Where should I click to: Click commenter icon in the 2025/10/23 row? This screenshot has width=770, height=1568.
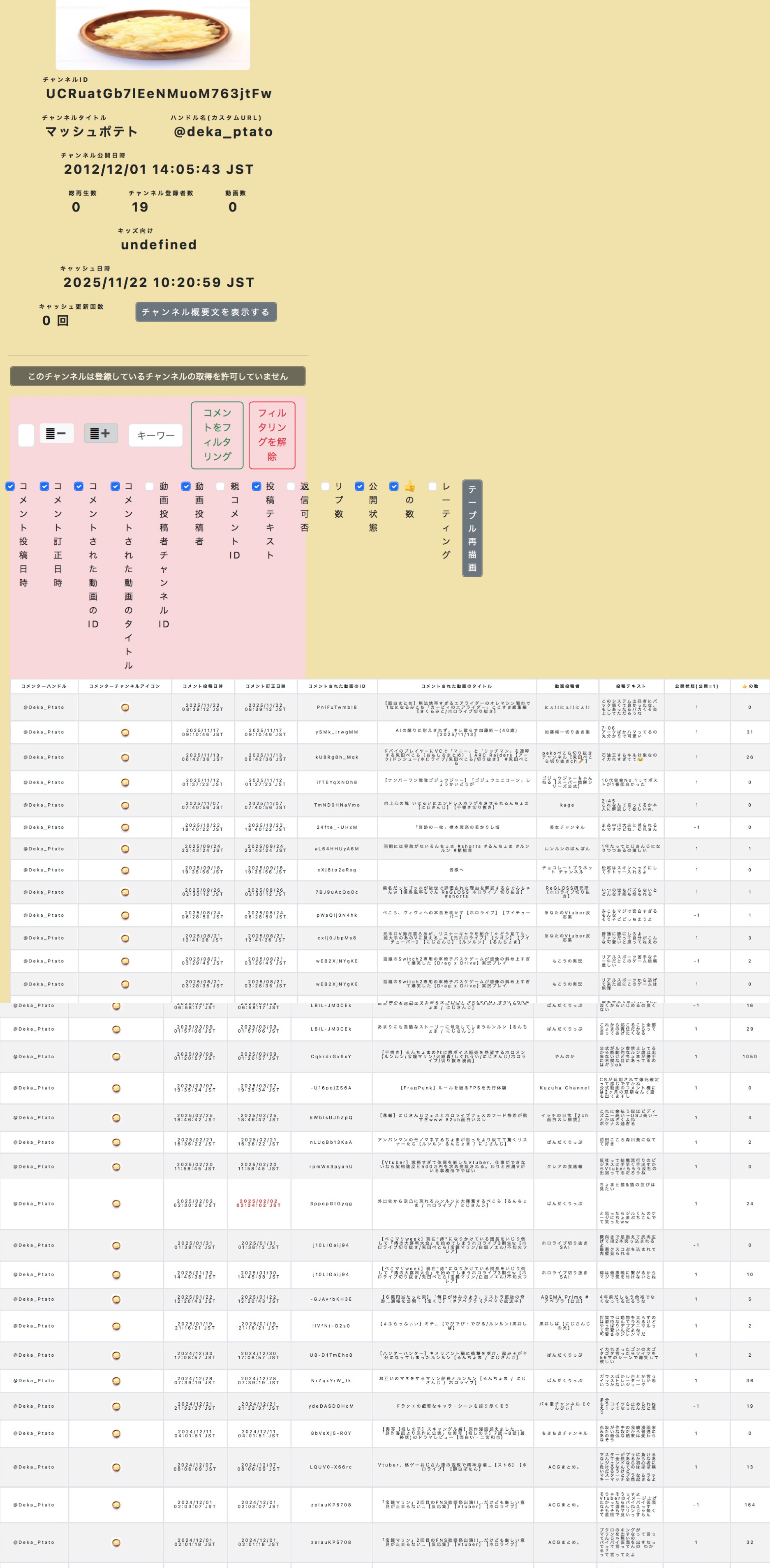point(125,827)
